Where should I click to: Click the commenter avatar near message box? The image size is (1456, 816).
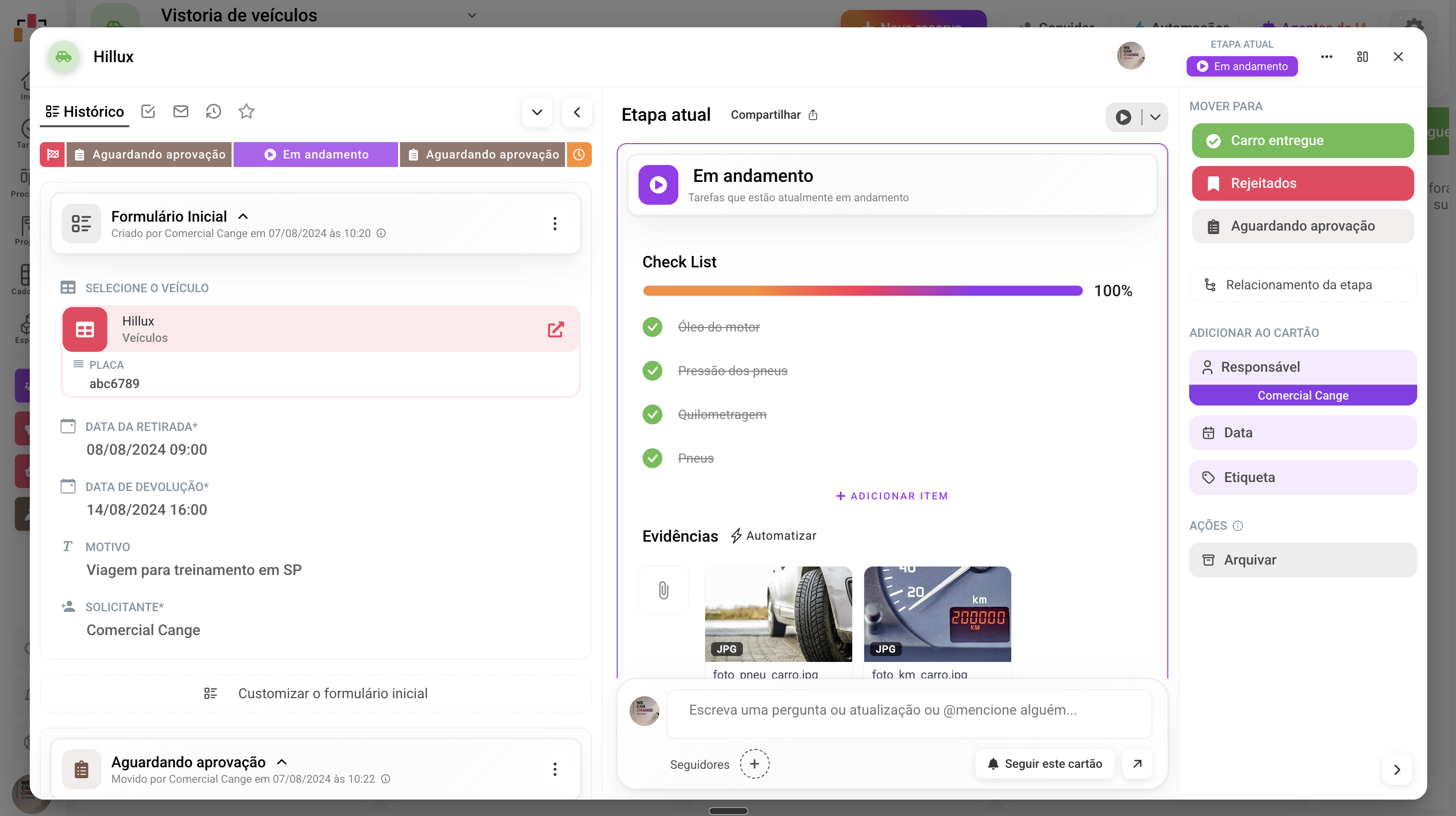click(645, 711)
